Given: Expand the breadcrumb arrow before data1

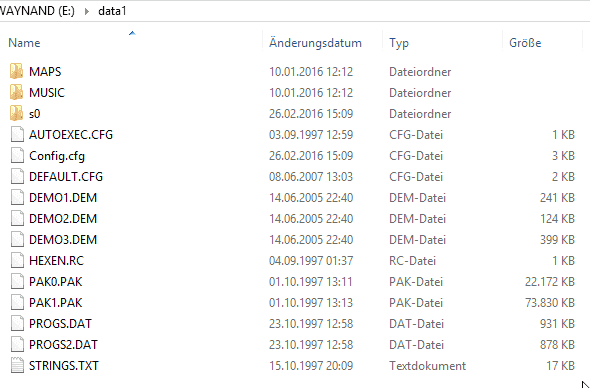Looking at the screenshot, I should 87,11.
